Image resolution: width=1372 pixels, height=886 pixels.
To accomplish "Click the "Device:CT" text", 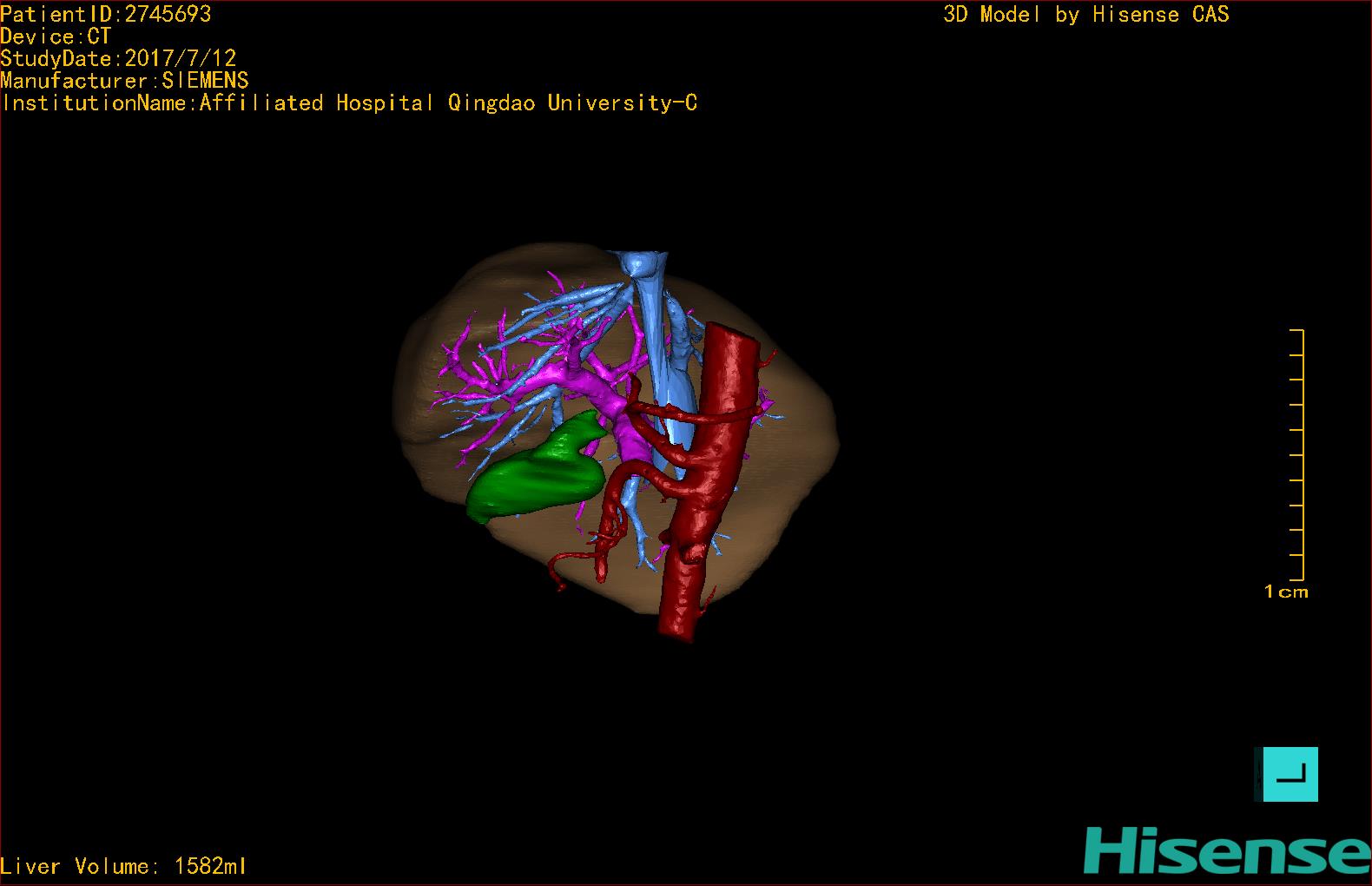I will click(56, 36).
